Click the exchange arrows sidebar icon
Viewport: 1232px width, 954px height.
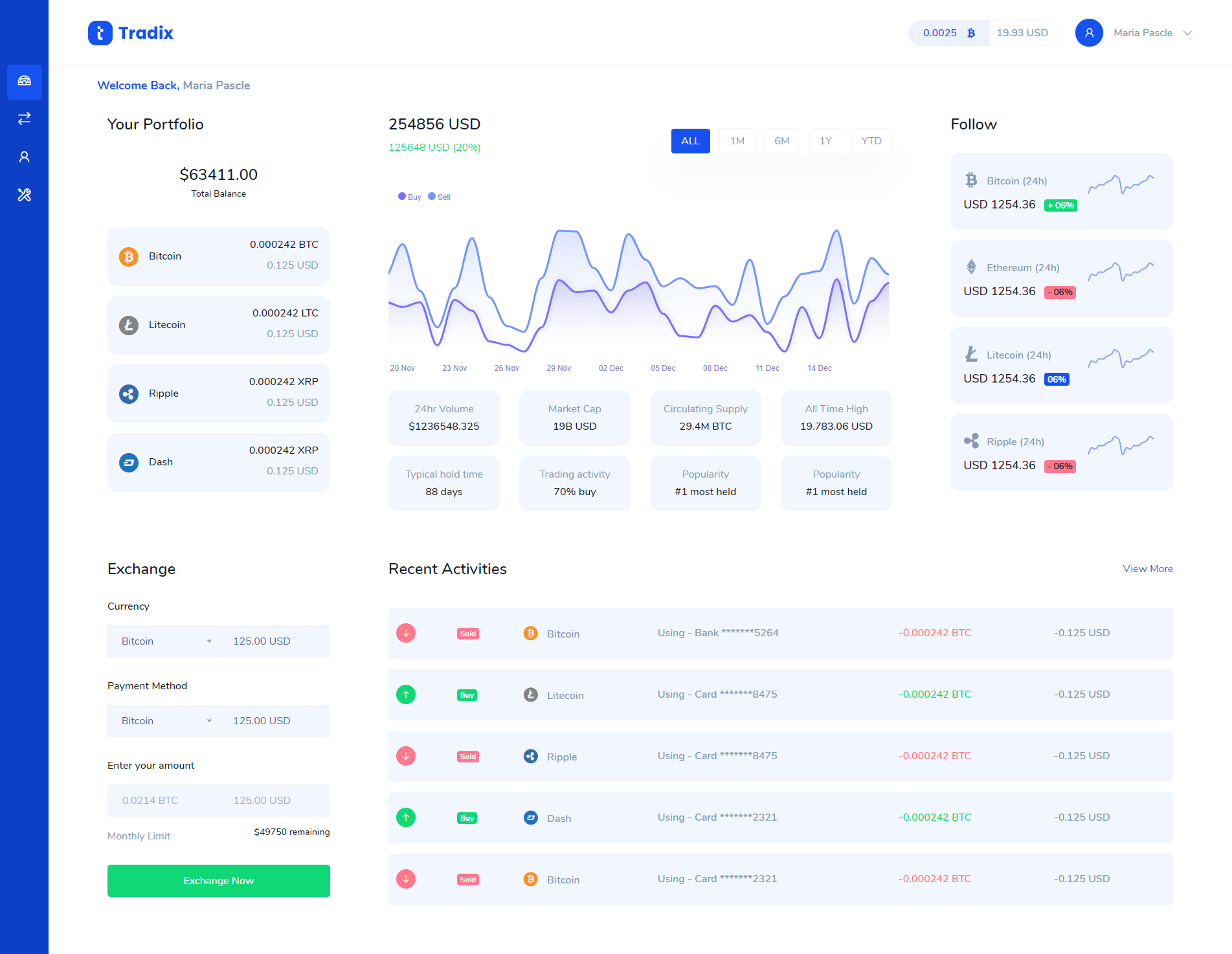(x=25, y=118)
